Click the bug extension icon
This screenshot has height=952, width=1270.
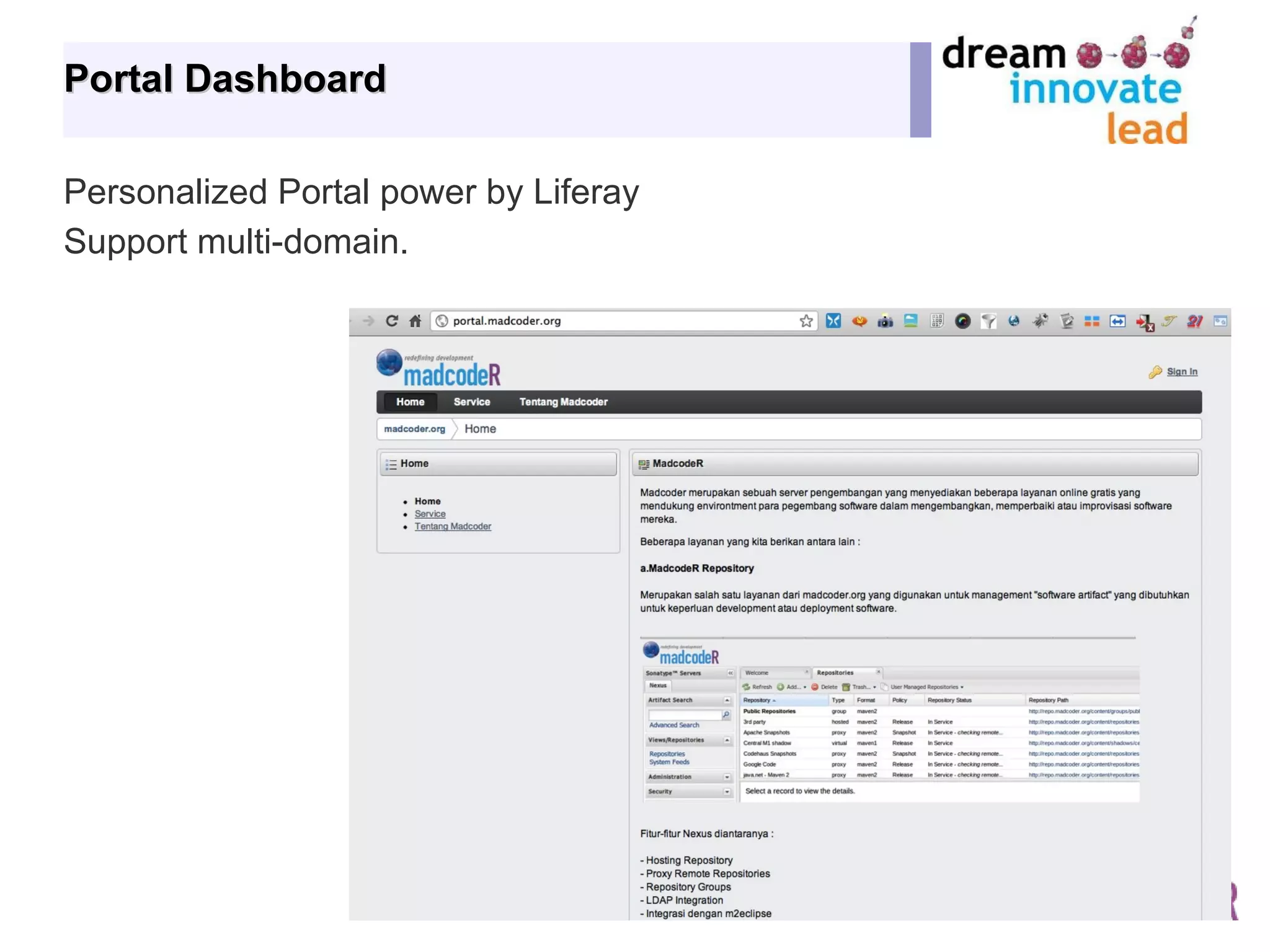click(x=1040, y=320)
